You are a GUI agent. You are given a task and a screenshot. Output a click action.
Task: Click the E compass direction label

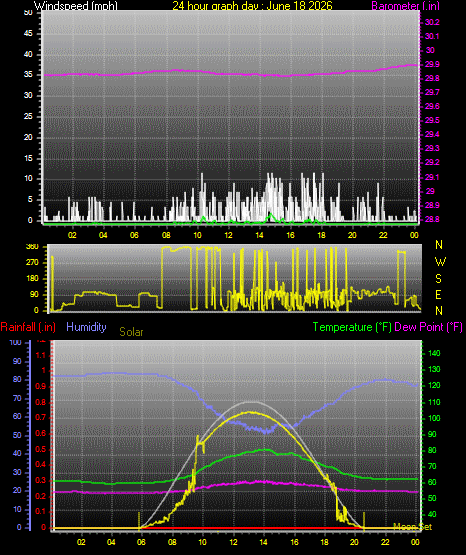click(438, 294)
